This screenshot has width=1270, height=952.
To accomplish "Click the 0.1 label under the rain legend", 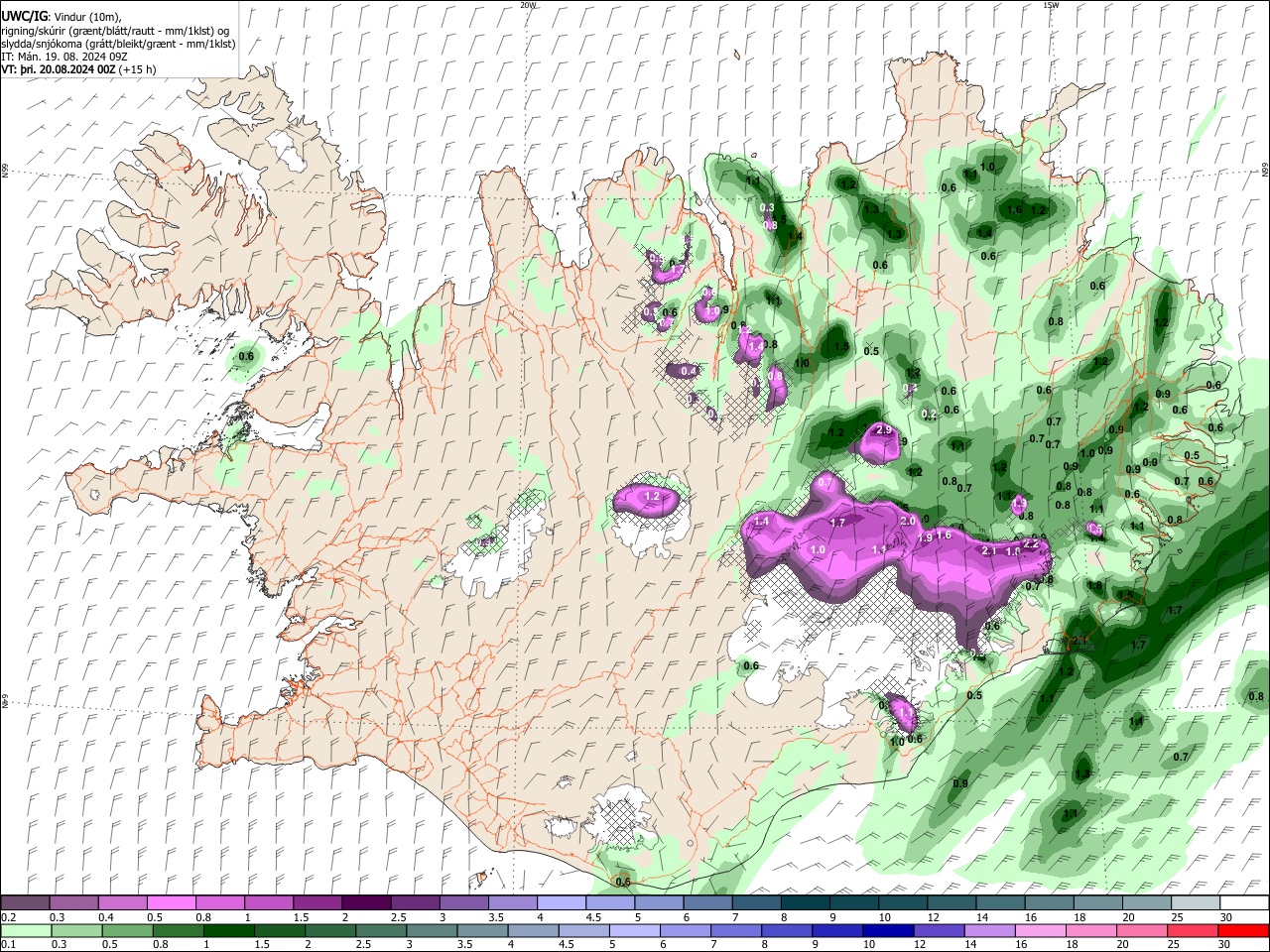I will (x=9, y=945).
